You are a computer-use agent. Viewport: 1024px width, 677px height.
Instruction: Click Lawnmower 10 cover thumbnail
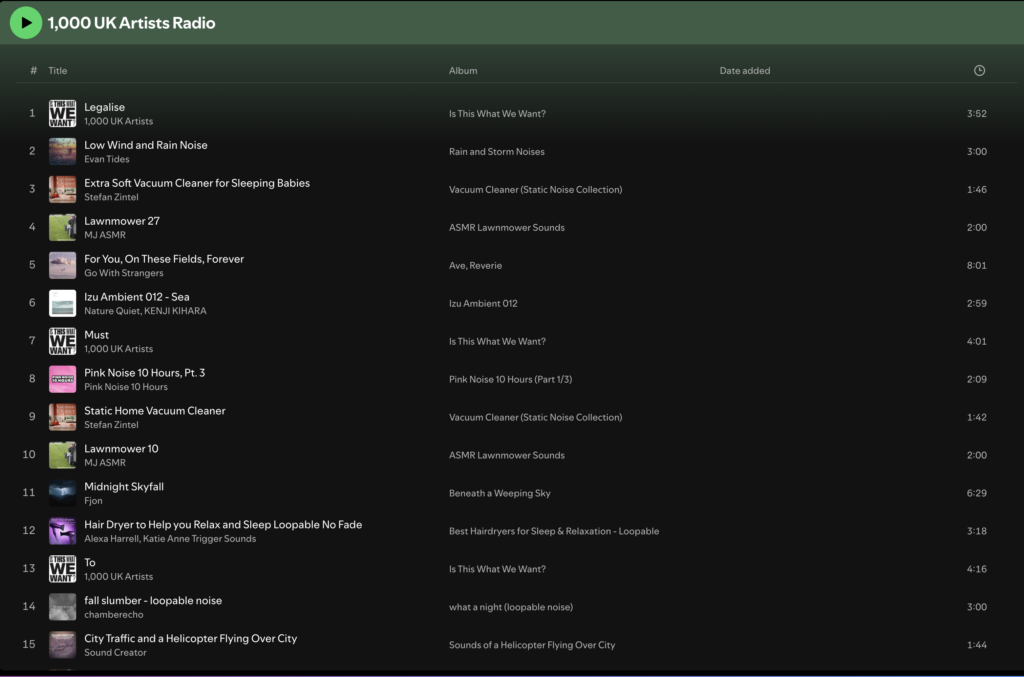pyautogui.click(x=63, y=455)
